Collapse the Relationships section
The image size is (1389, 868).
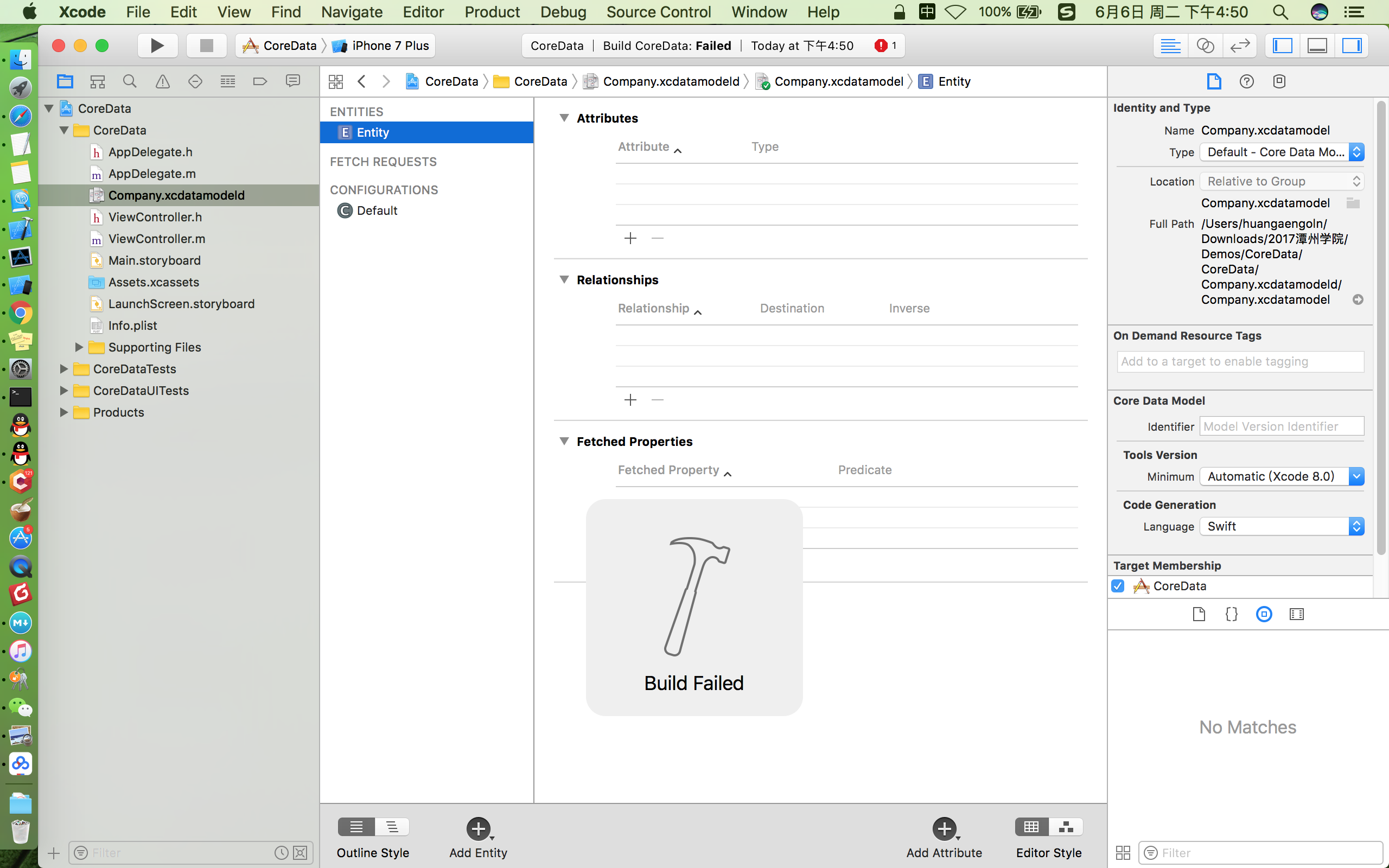[564, 279]
